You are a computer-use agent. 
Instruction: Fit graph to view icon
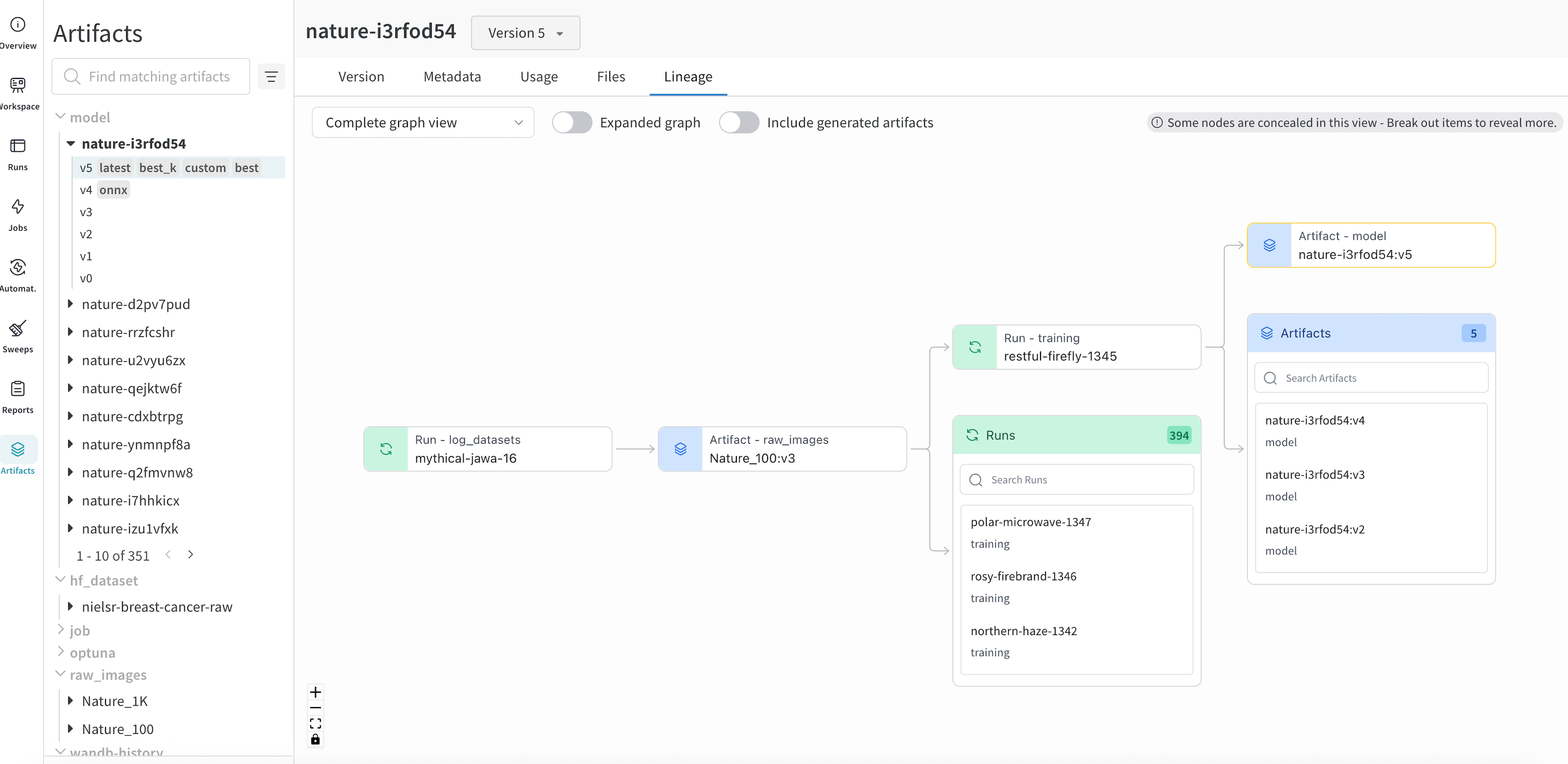315,723
